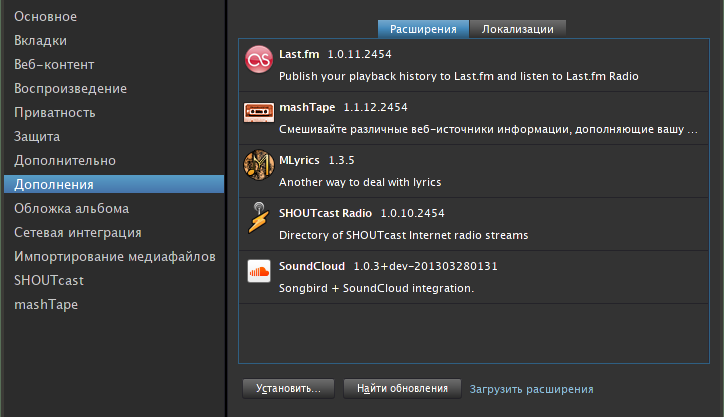Open the Защита section

(37, 137)
